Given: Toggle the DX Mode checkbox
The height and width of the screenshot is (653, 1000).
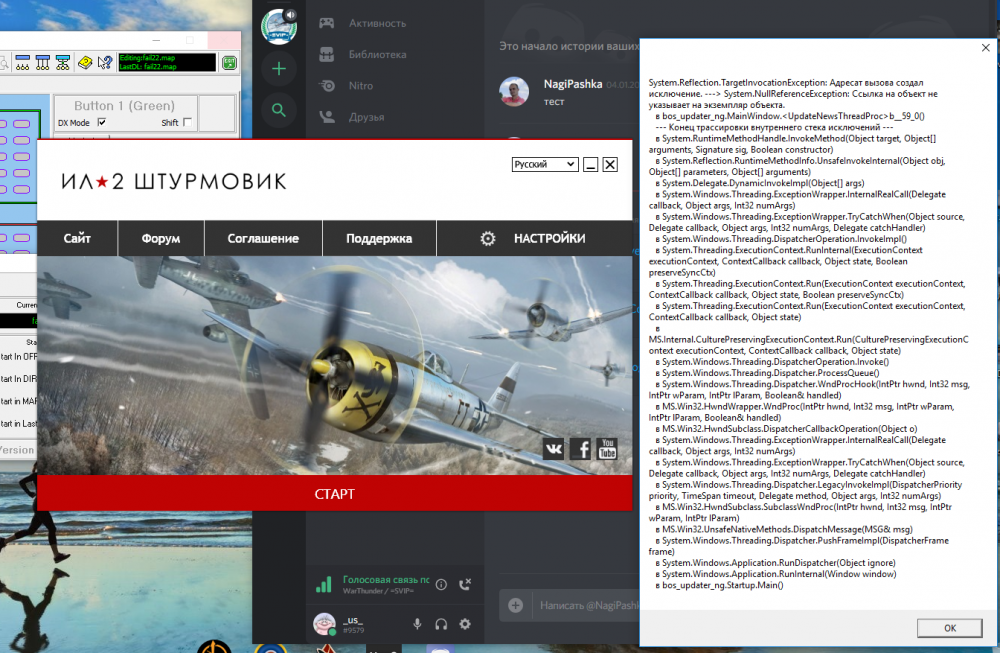Looking at the screenshot, I should pos(101,122).
